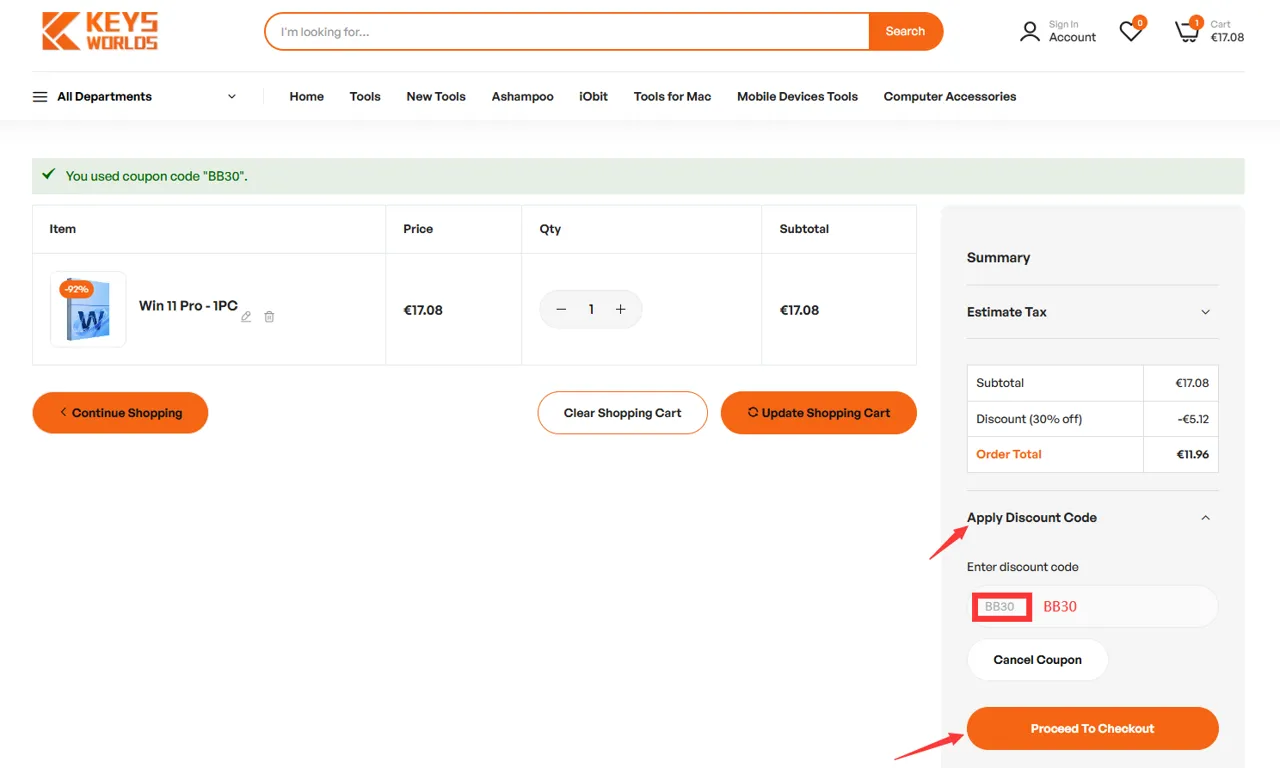Click the Item column header
The height and width of the screenshot is (768, 1280).
[62, 229]
